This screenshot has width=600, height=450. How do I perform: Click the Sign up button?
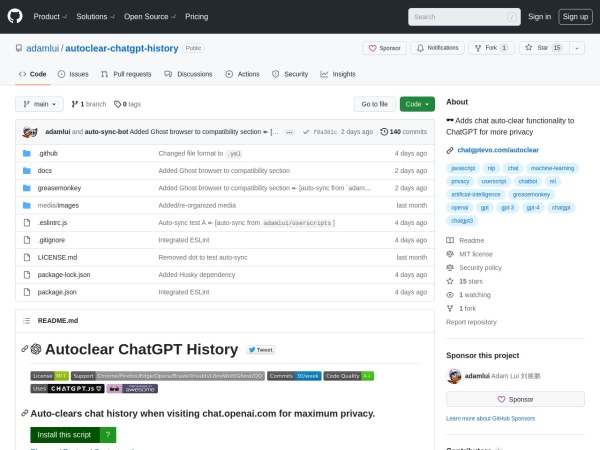575,16
